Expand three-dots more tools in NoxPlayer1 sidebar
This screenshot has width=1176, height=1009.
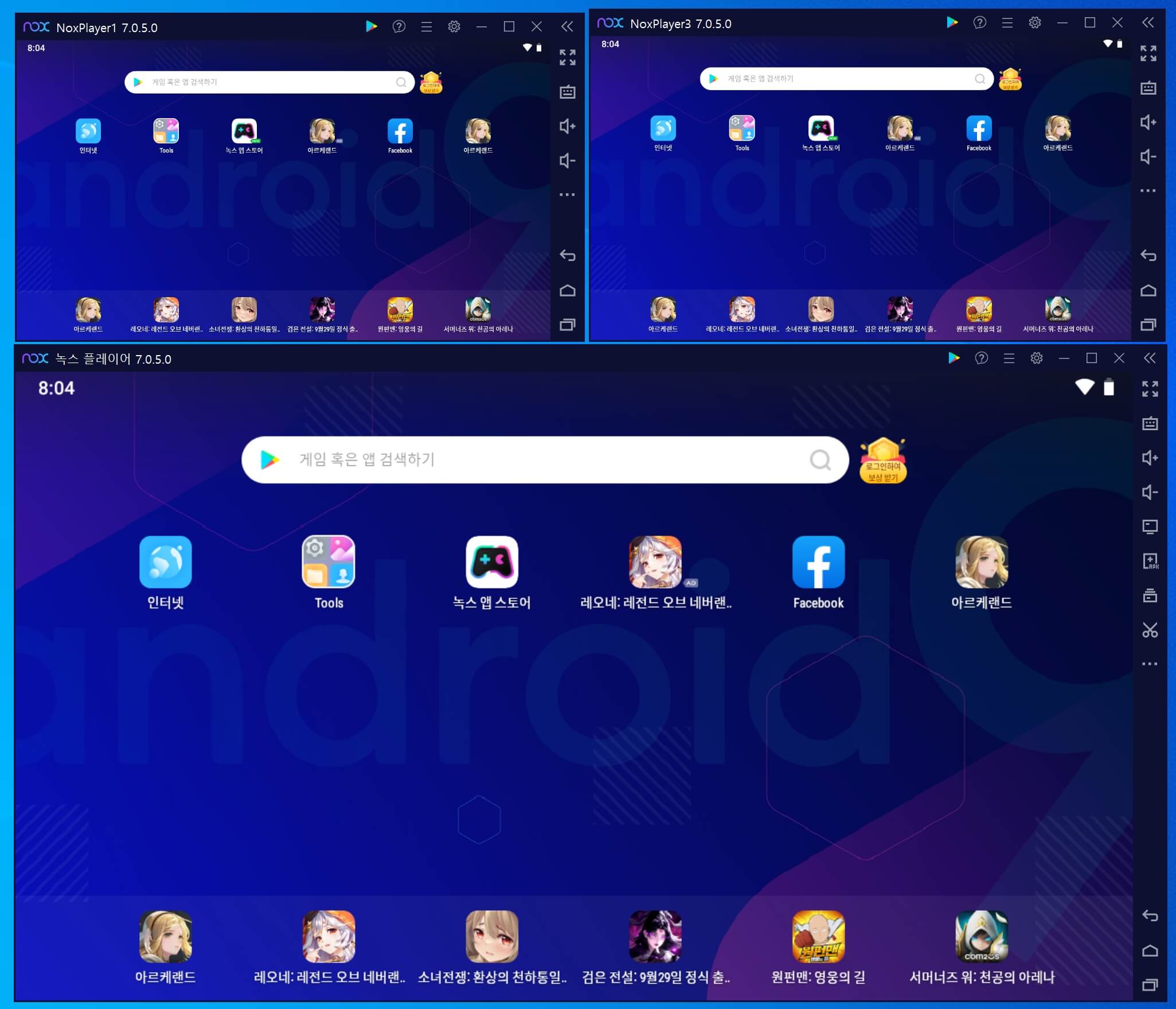coord(567,194)
